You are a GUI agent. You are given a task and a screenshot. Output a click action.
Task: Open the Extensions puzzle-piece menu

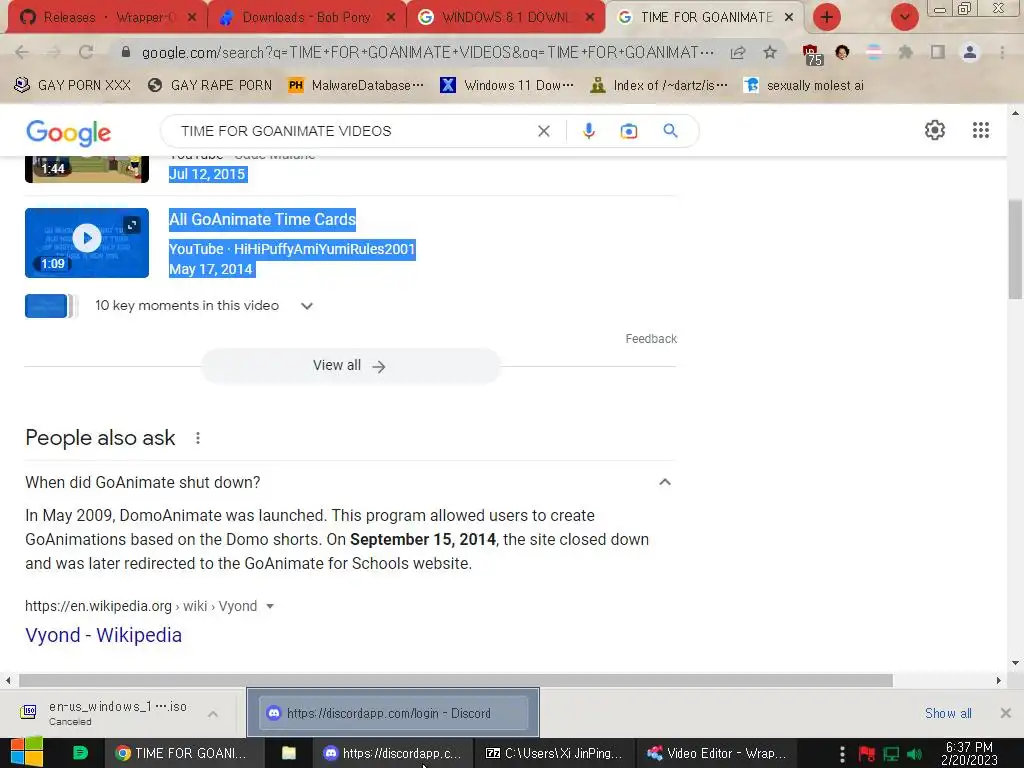905,52
